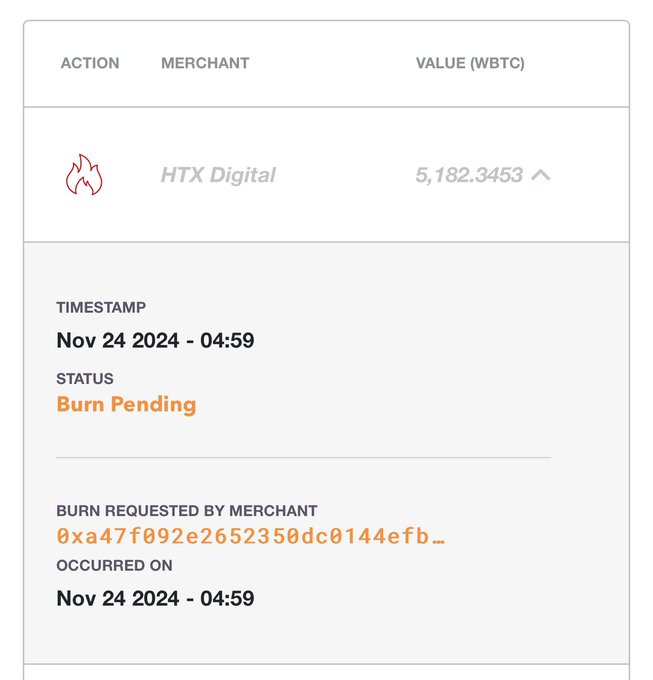
Task: Click the STATUS label
Action: pos(85,379)
